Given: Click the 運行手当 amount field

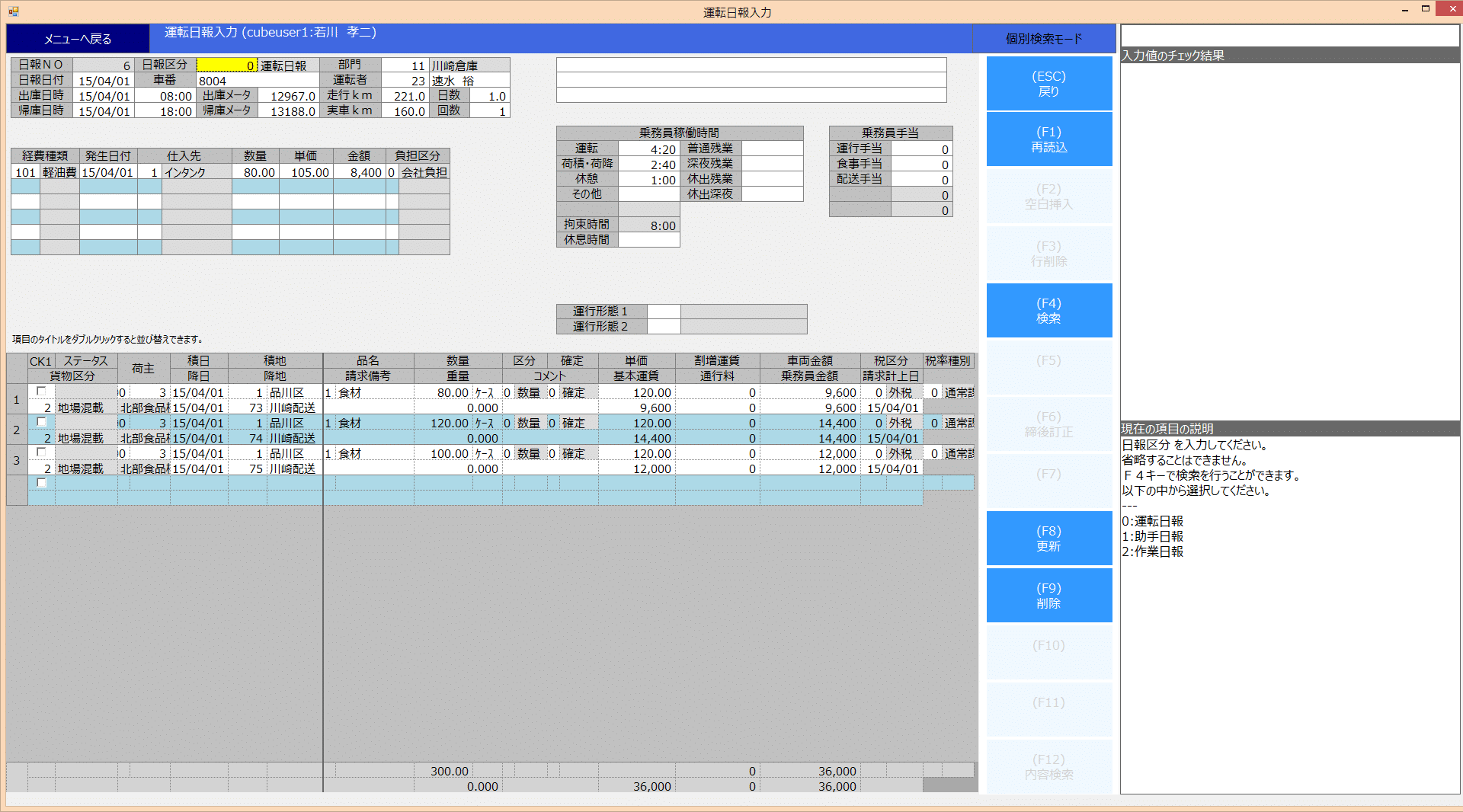Looking at the screenshot, I should coord(921,149).
